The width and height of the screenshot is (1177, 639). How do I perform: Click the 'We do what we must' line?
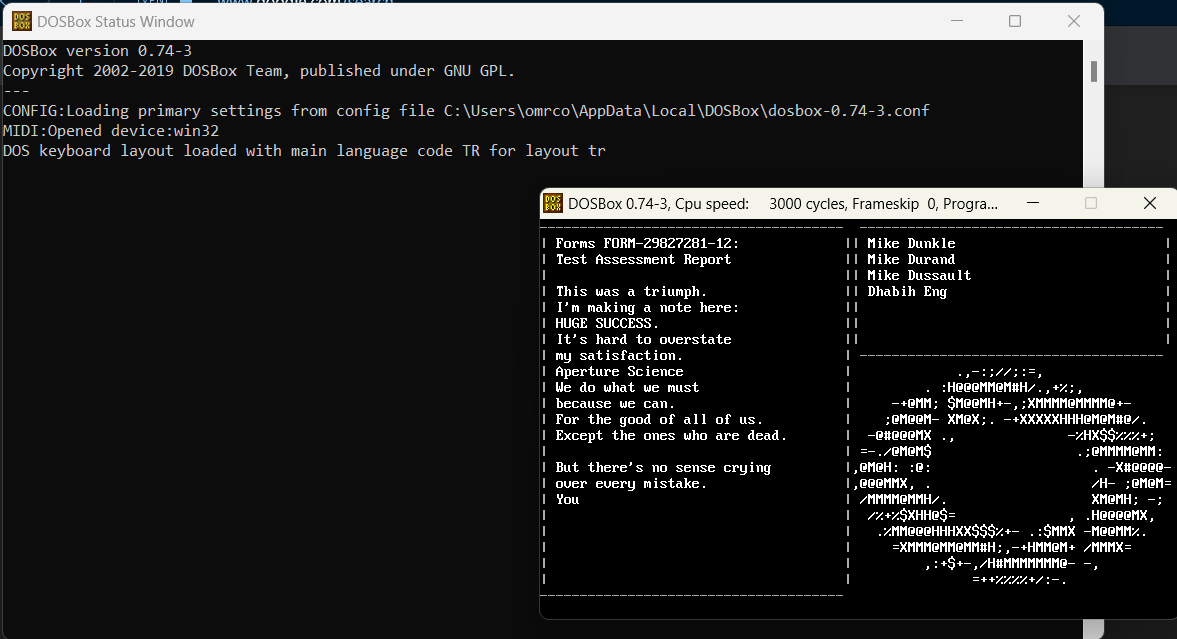[x=627, y=387]
